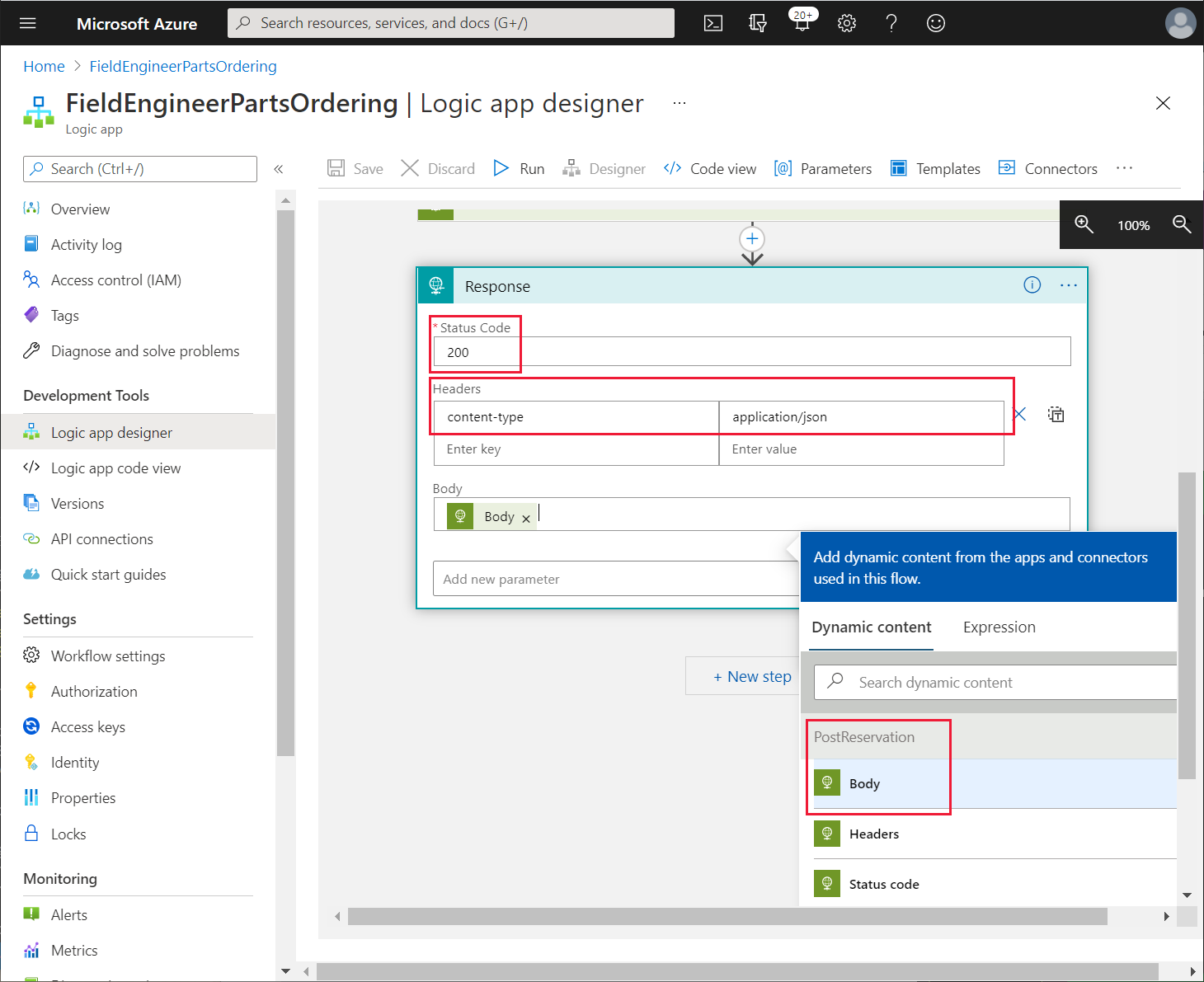Go to Home breadcrumb link
Image resolution: width=1204 pixels, height=982 pixels.
[x=44, y=66]
